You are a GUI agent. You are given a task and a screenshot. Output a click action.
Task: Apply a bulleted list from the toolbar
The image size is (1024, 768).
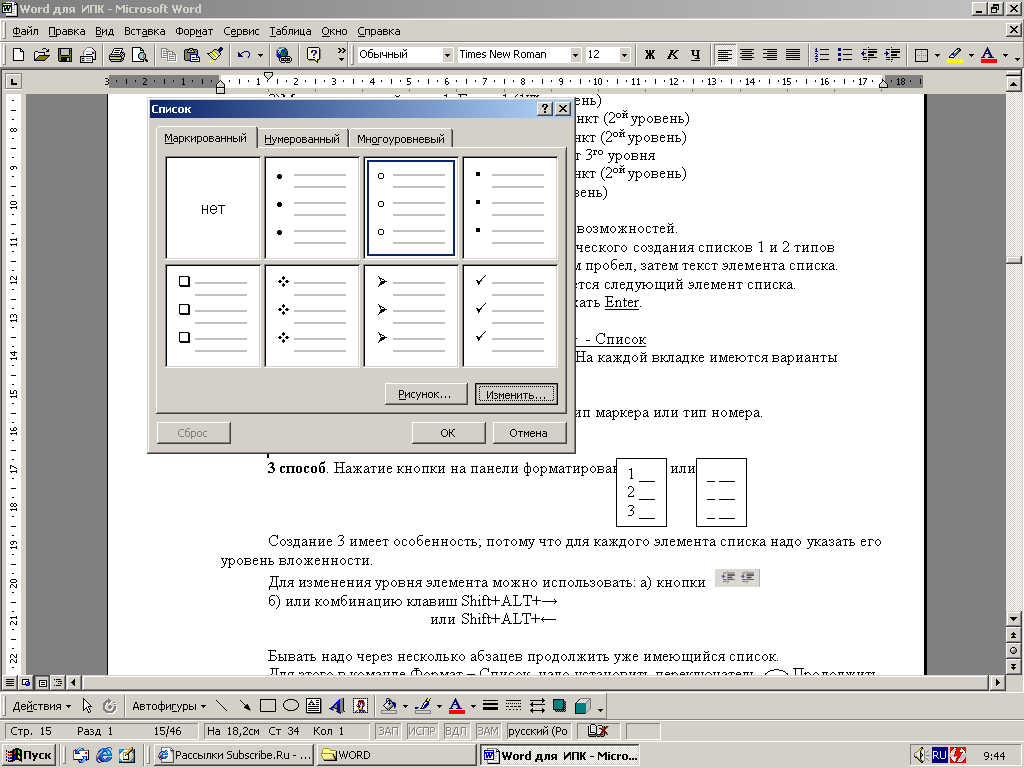845,55
